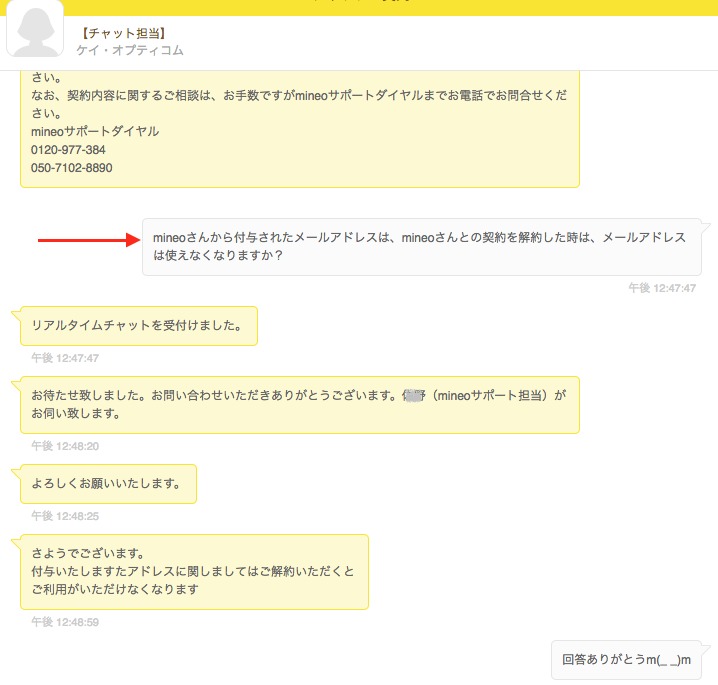Viewport: 718px width, 685px height.
Task: Click the chat operator avatar icon
Action: (35, 30)
